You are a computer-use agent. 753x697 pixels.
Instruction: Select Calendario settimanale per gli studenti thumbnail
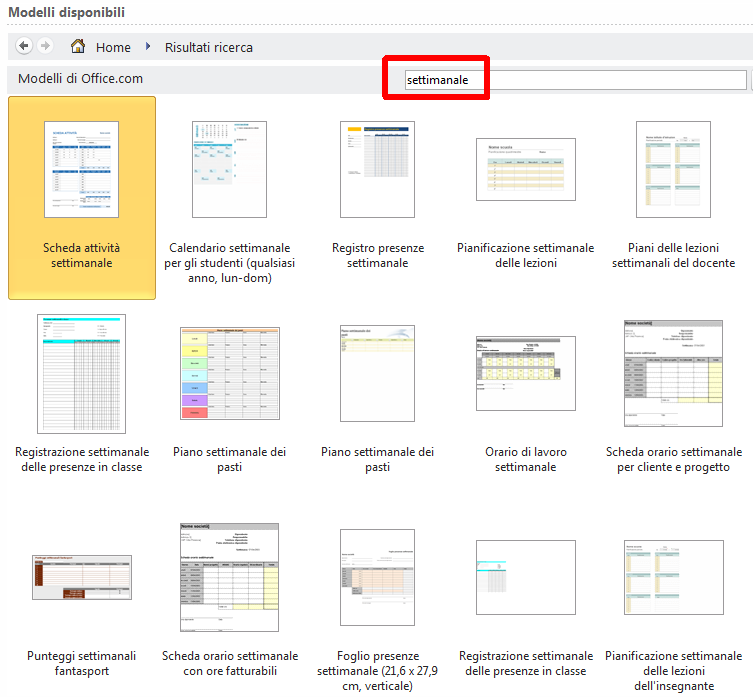[230, 170]
